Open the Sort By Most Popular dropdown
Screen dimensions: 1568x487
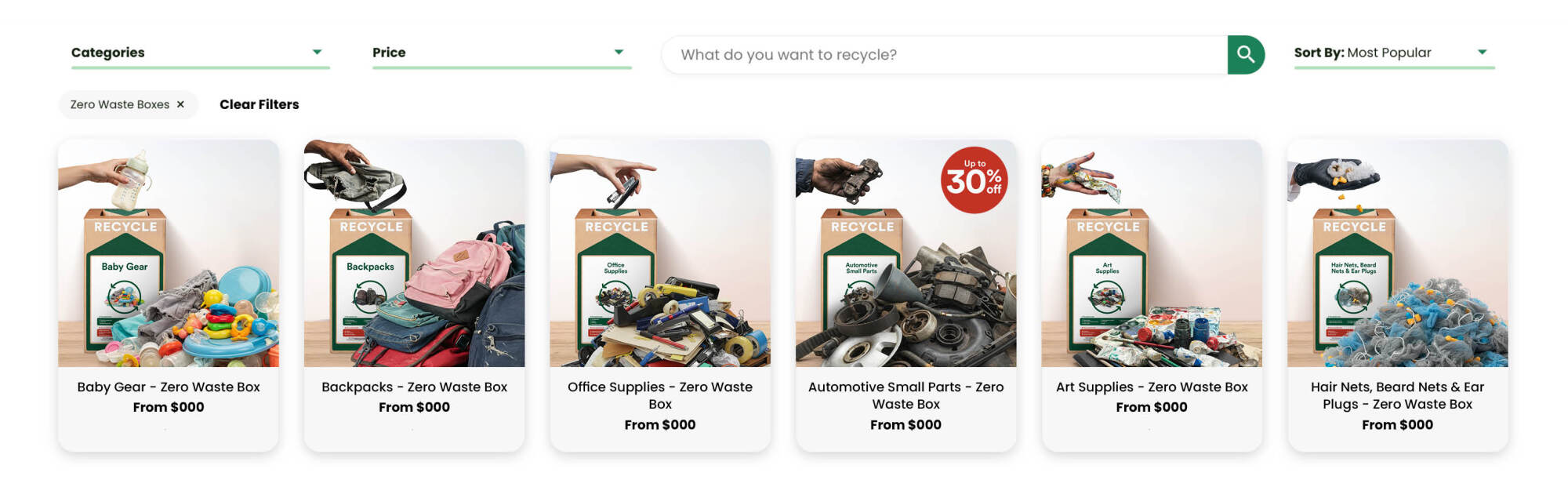coord(1394,53)
